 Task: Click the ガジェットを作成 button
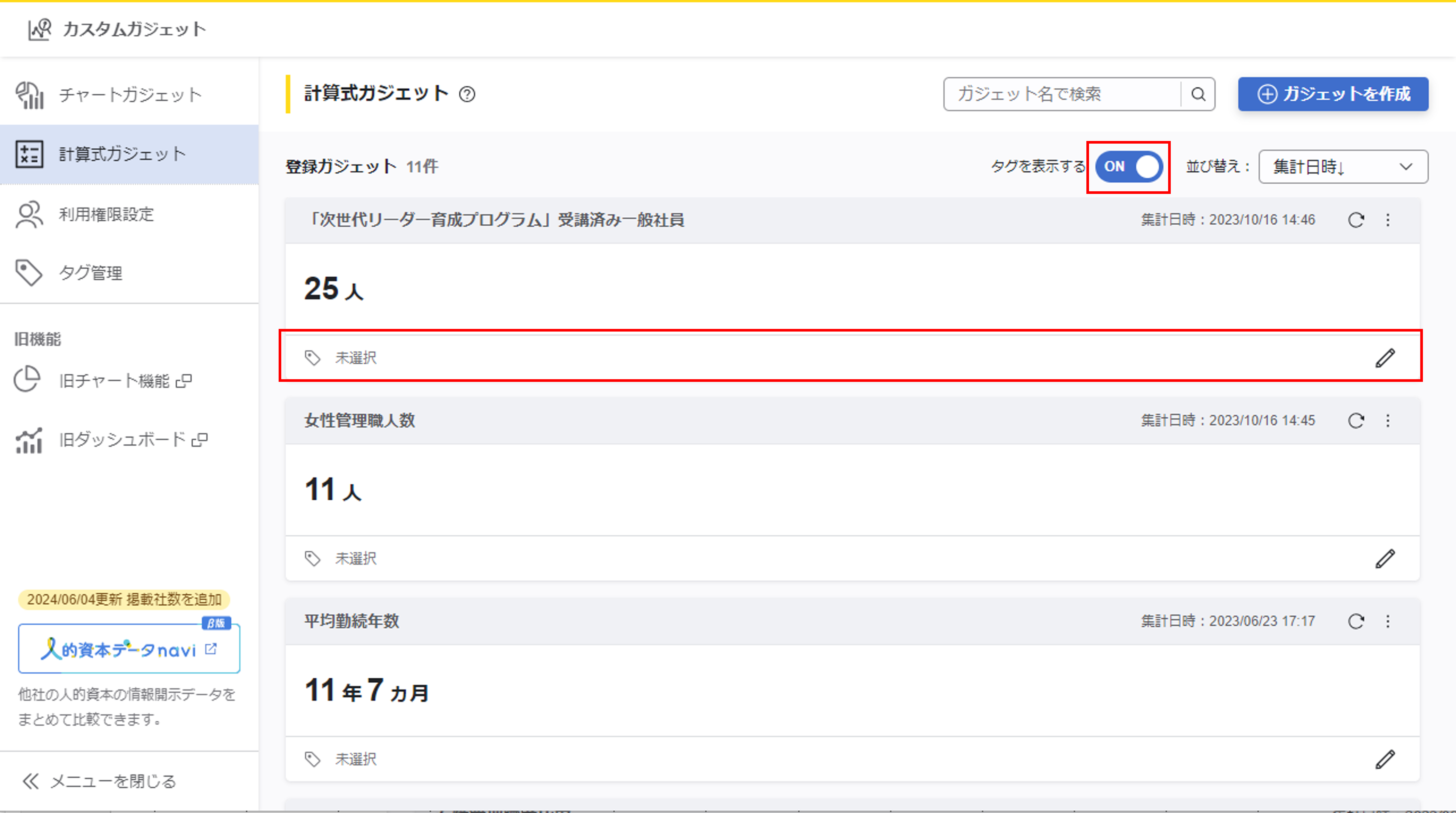(x=1333, y=94)
